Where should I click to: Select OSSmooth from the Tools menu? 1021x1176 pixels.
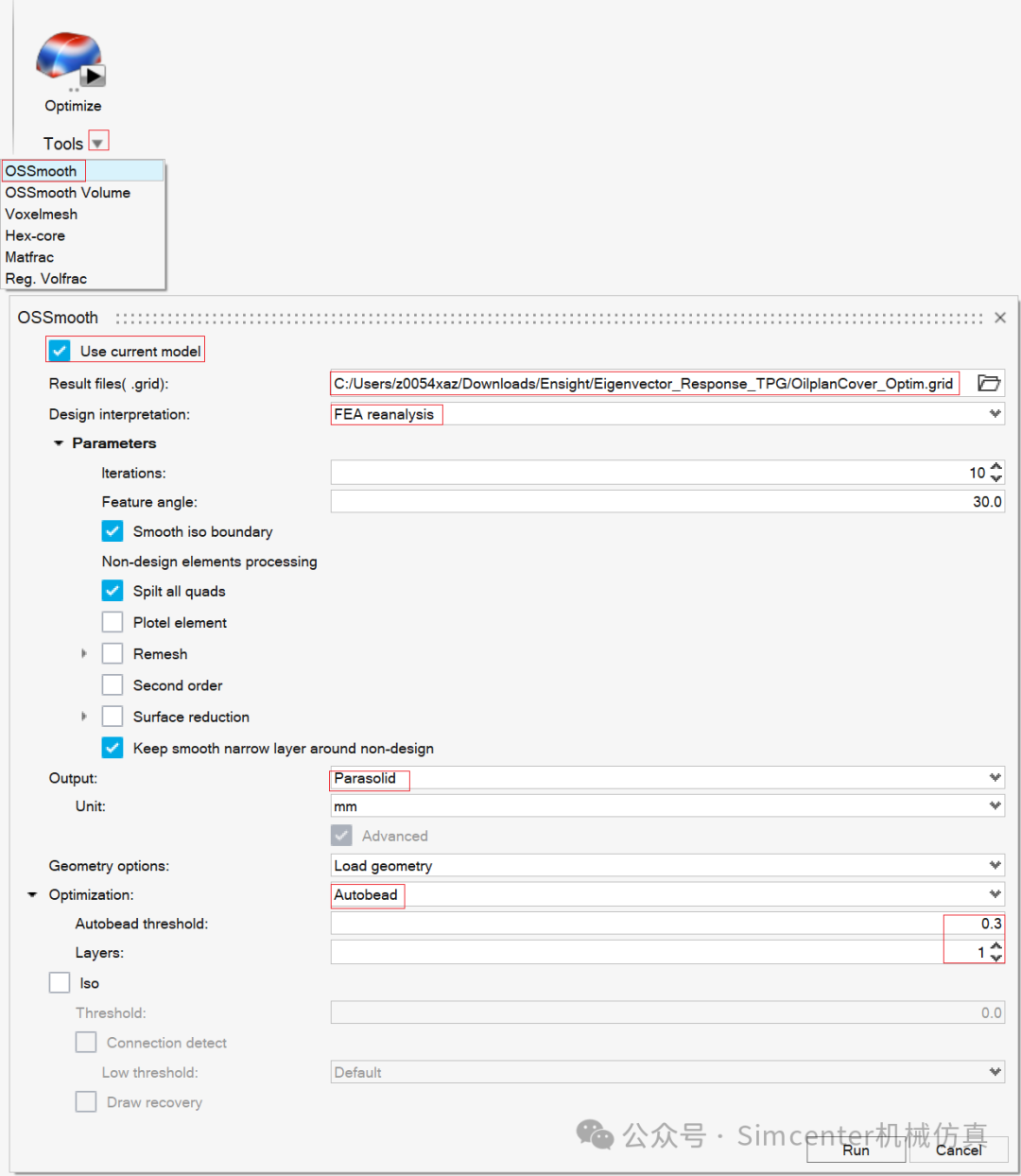pyautogui.click(x=83, y=171)
